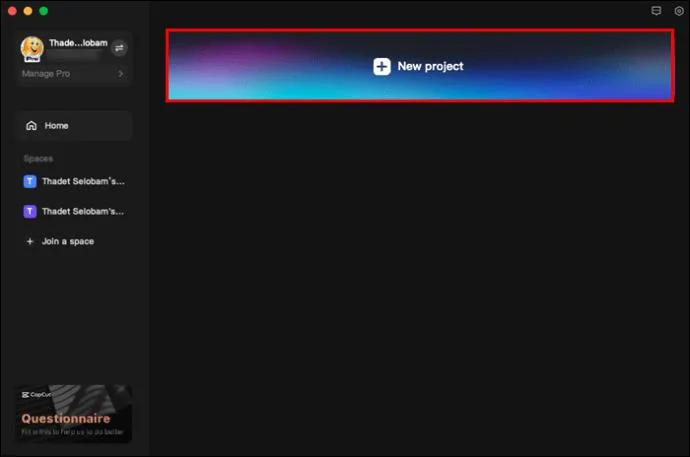Image resolution: width=690 pixels, height=457 pixels.
Task: Open the hexagon settings icon
Action: [679, 11]
